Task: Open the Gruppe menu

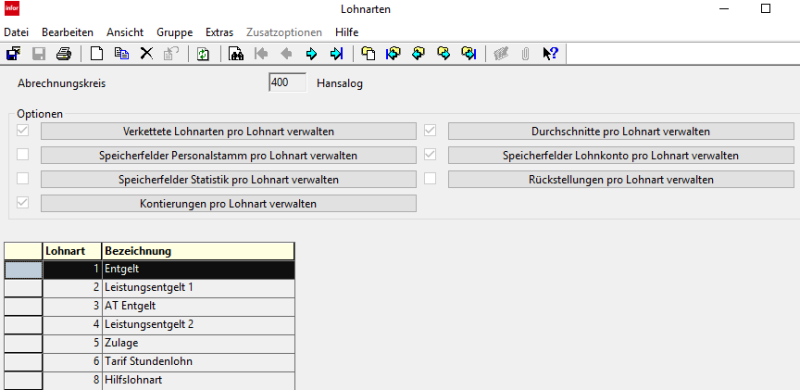Action: coord(174,32)
